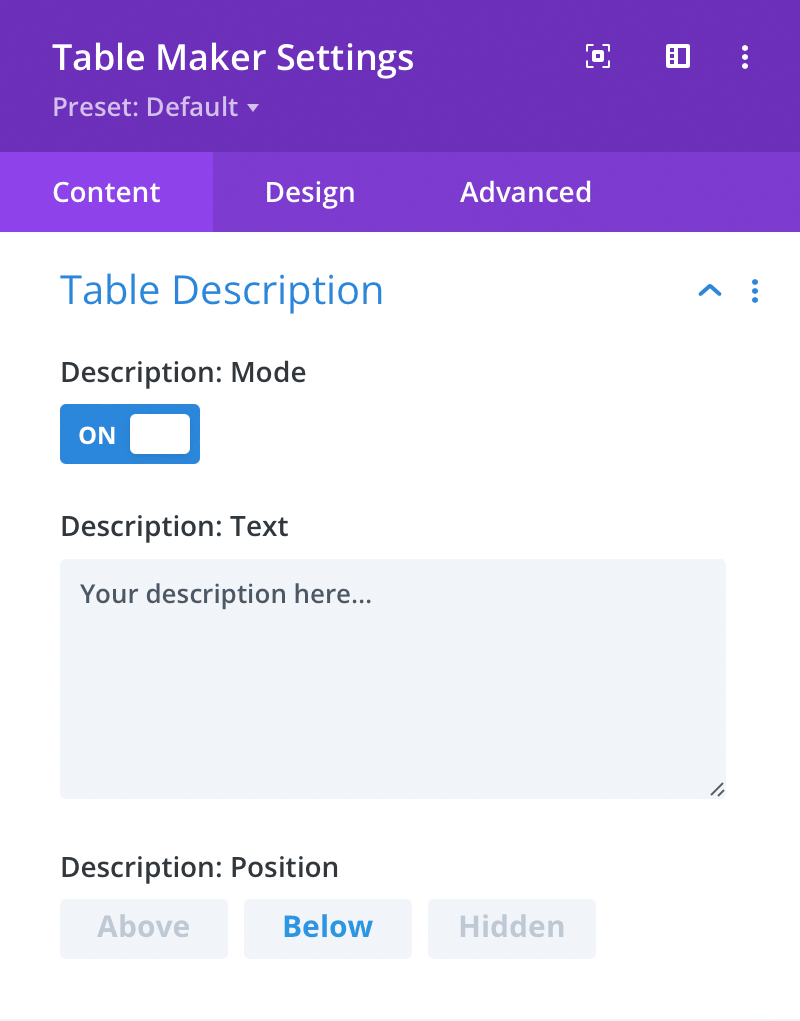The width and height of the screenshot is (800, 1021).
Task: Click the Description: Mode label
Action: coord(183,372)
